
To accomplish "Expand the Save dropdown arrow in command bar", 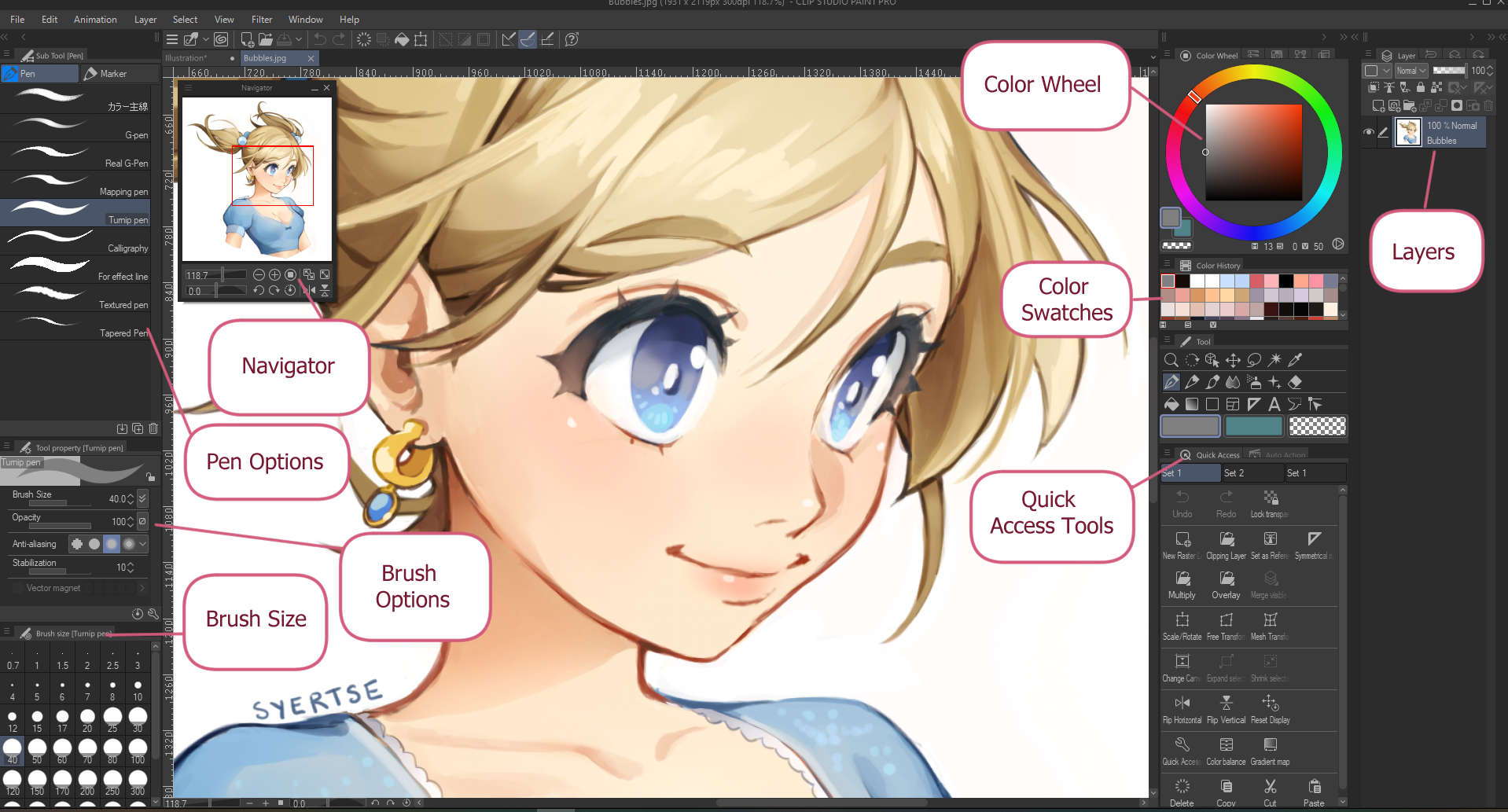I will coord(299,39).
